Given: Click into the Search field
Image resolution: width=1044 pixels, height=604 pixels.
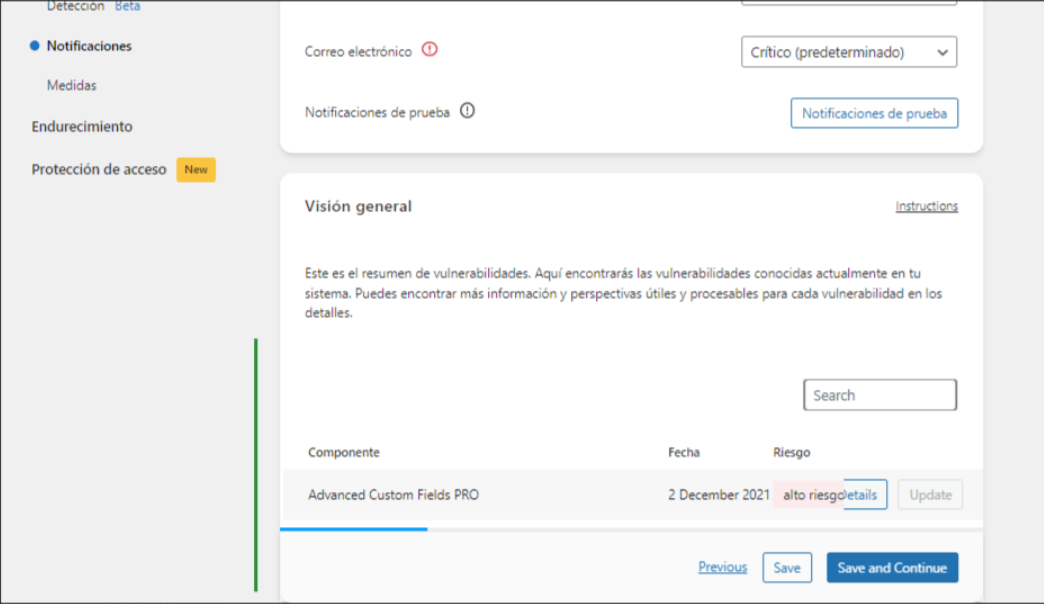Looking at the screenshot, I should coord(880,395).
